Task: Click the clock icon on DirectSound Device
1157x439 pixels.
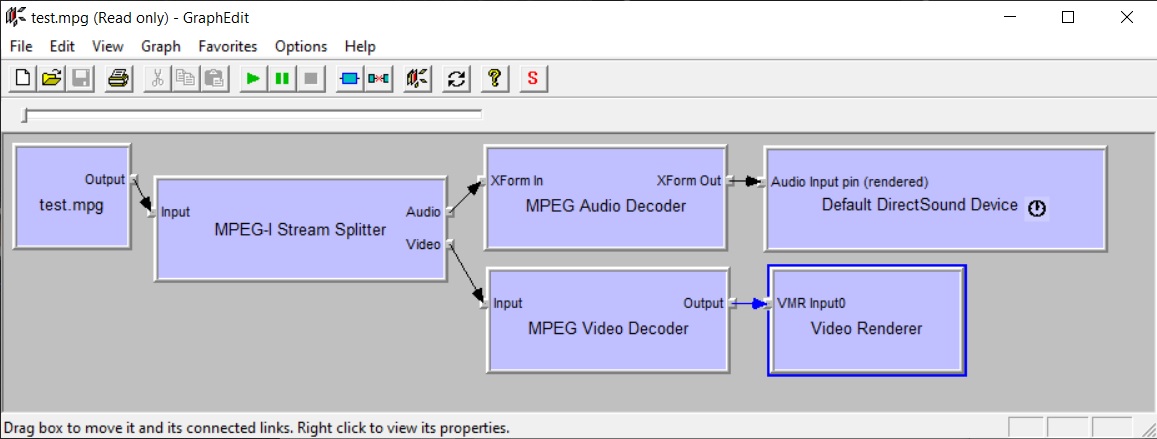Action: click(1037, 208)
